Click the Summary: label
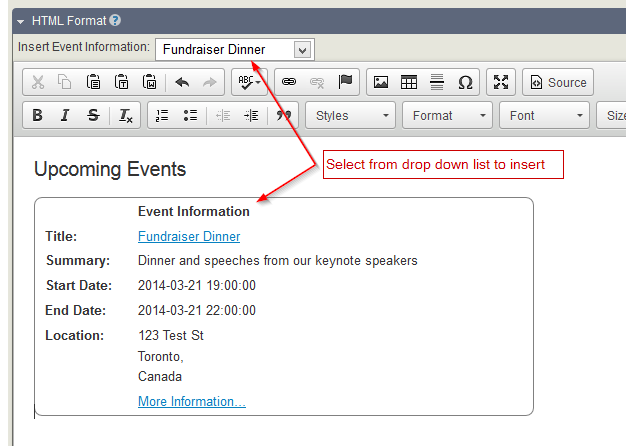Image resolution: width=626 pixels, height=446 pixels. (x=78, y=261)
